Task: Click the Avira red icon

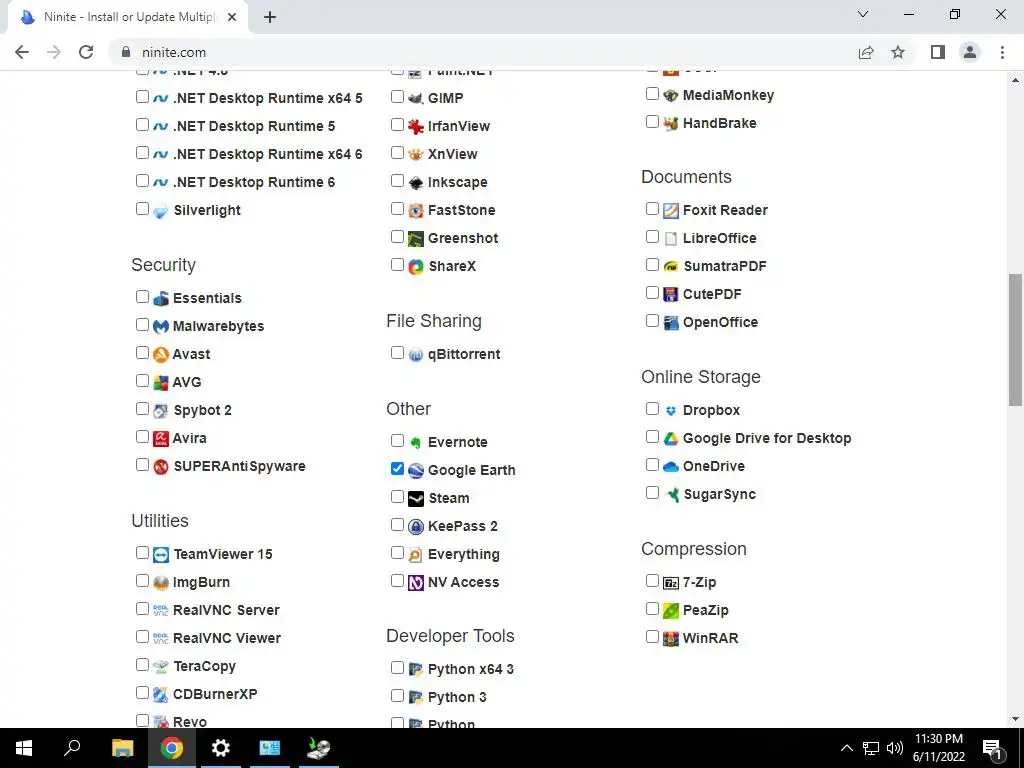Action: point(161,438)
